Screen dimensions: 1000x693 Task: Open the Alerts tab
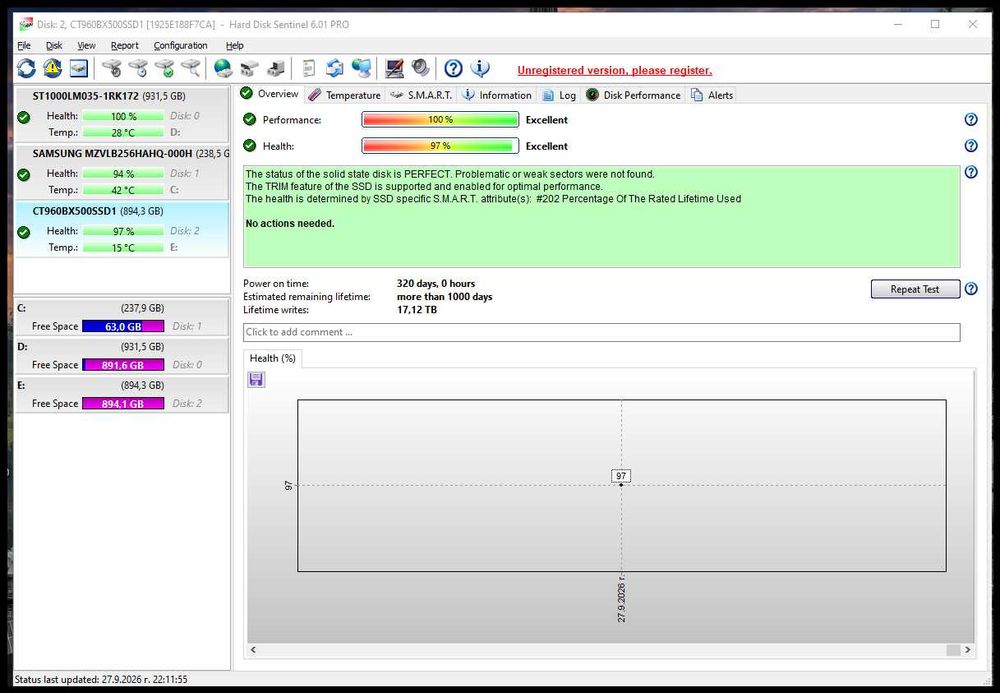712,95
